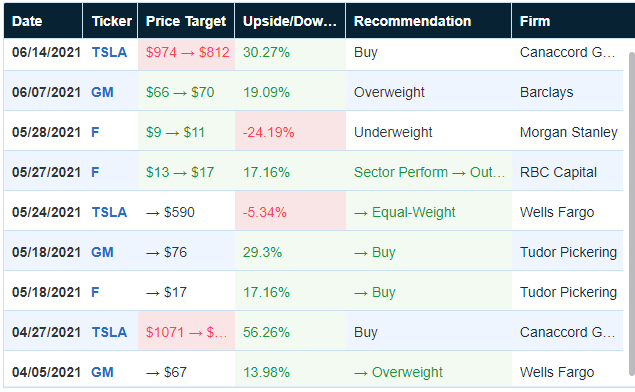Select the Morgan Stanley firm cell
Viewport: 635px width, 392px height.
[x=567, y=131]
